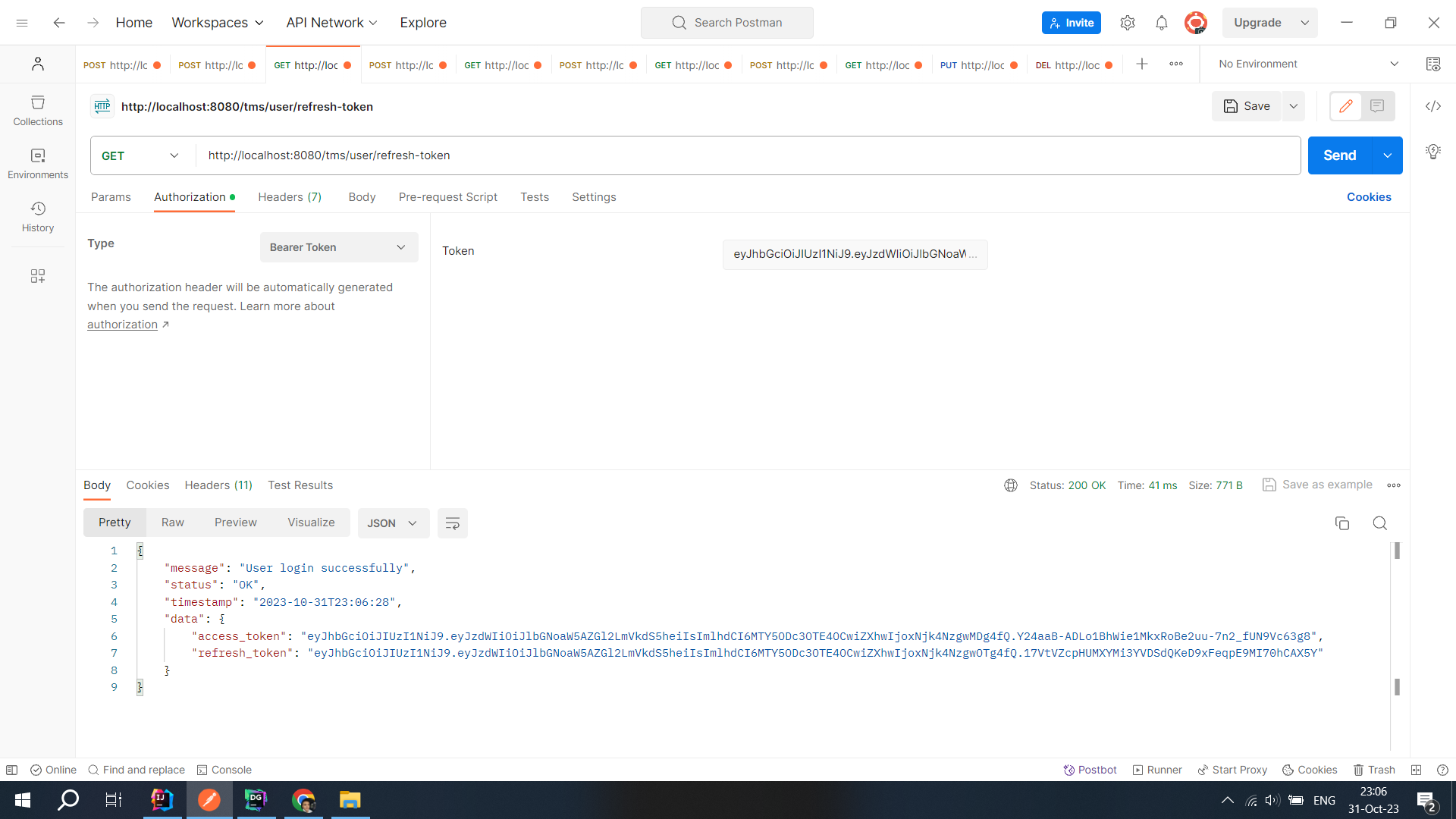Click the authorization learn more link
Image resolution: width=1456 pixels, height=819 pixels.
click(x=122, y=324)
